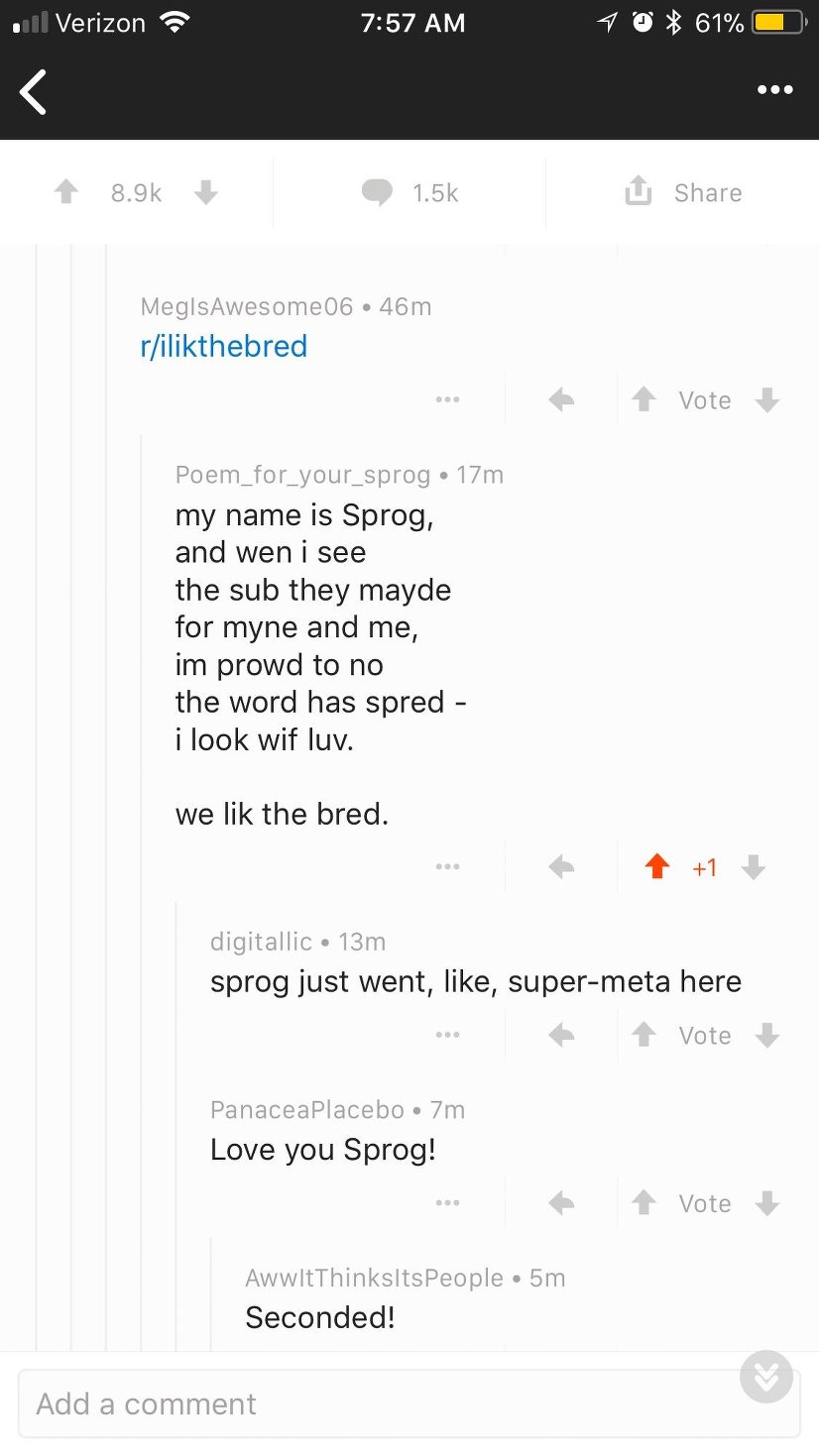Upvote PanaceaPlacebo's comment

(644, 1203)
